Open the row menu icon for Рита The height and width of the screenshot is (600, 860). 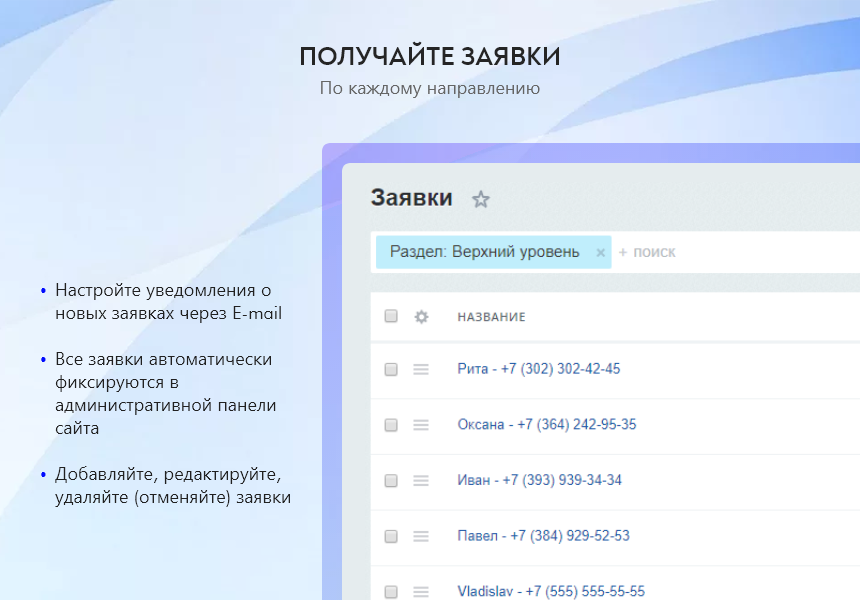point(421,369)
